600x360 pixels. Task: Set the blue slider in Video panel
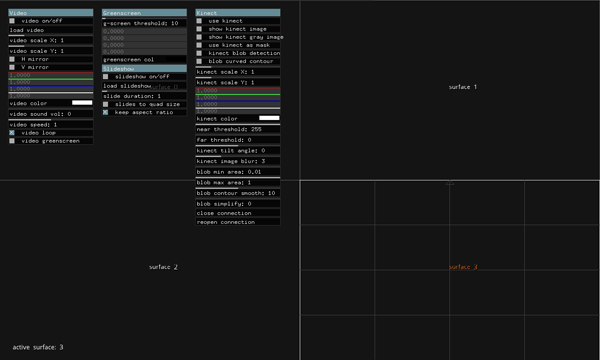click(51, 89)
